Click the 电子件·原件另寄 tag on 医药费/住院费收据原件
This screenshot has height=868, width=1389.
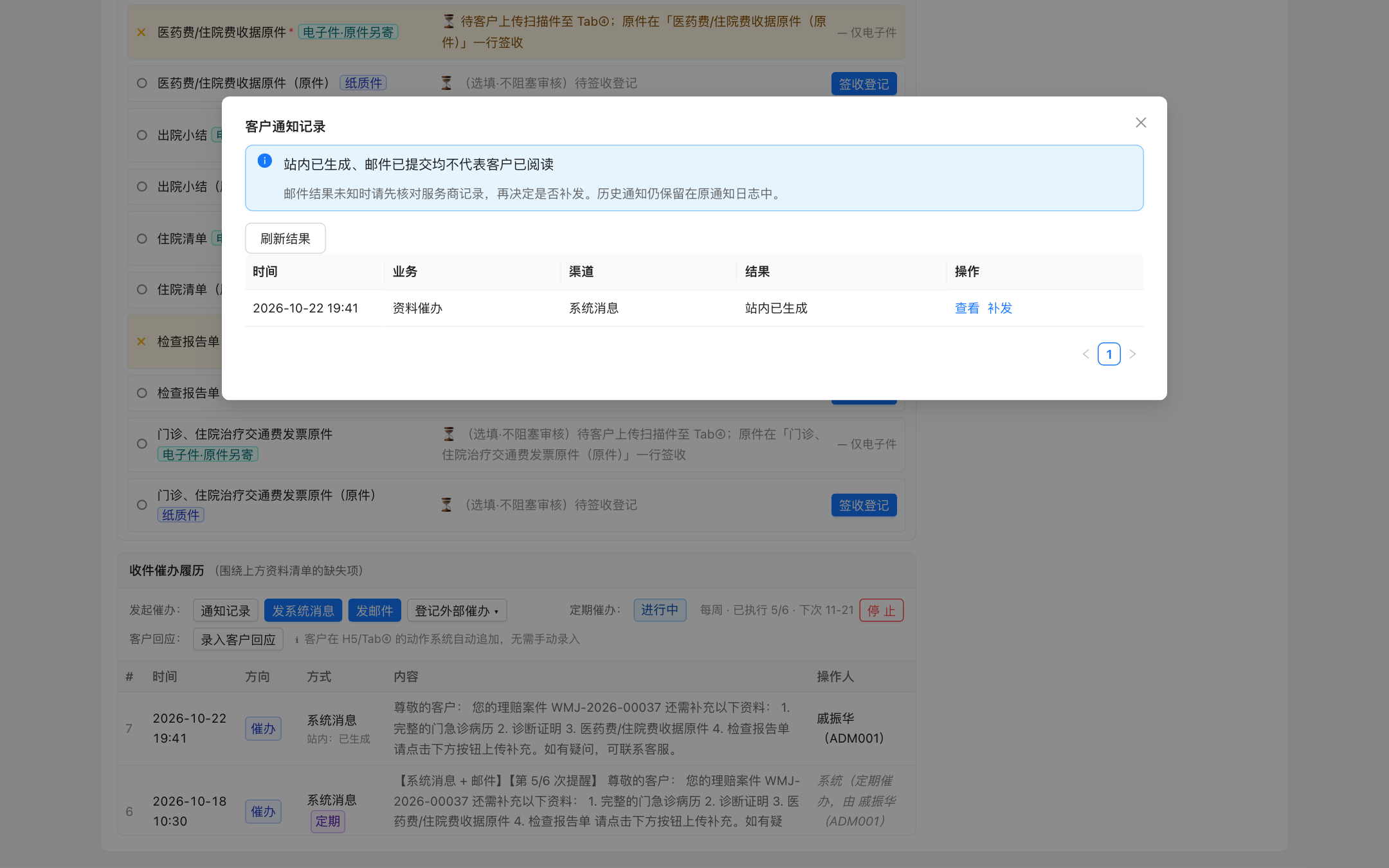point(348,32)
